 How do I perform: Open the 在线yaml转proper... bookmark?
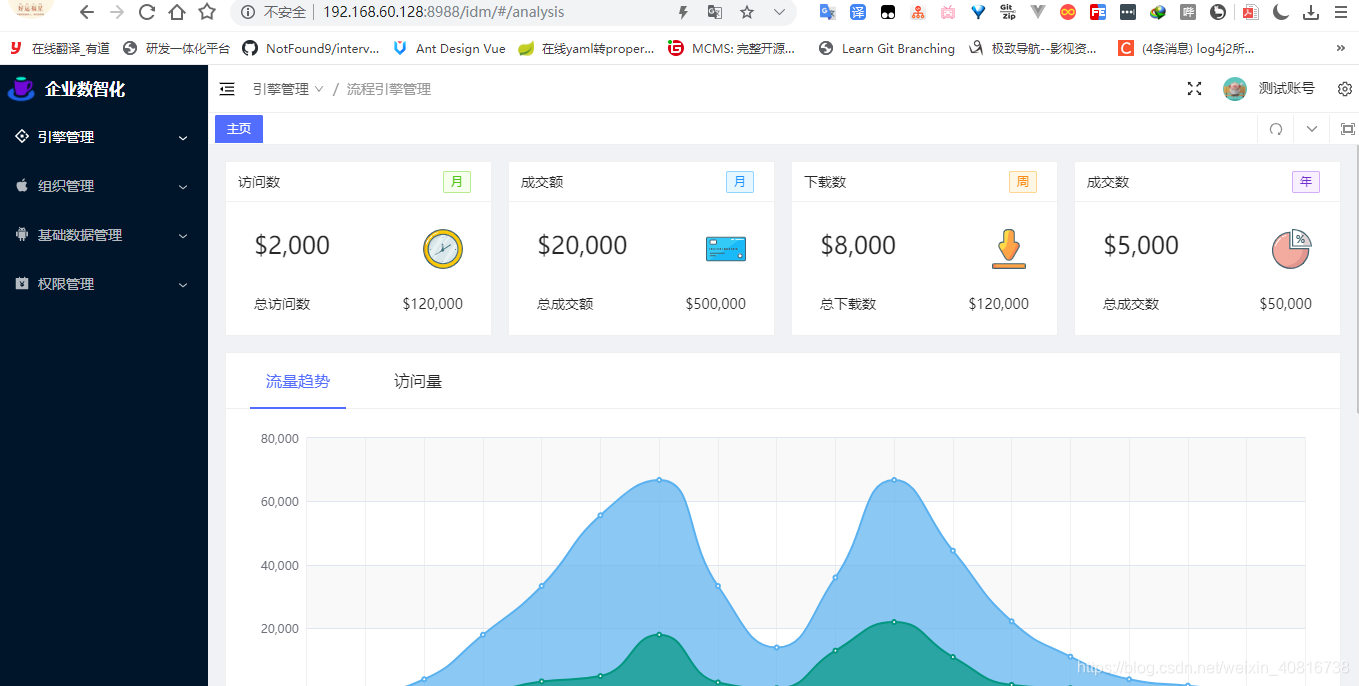(x=586, y=48)
